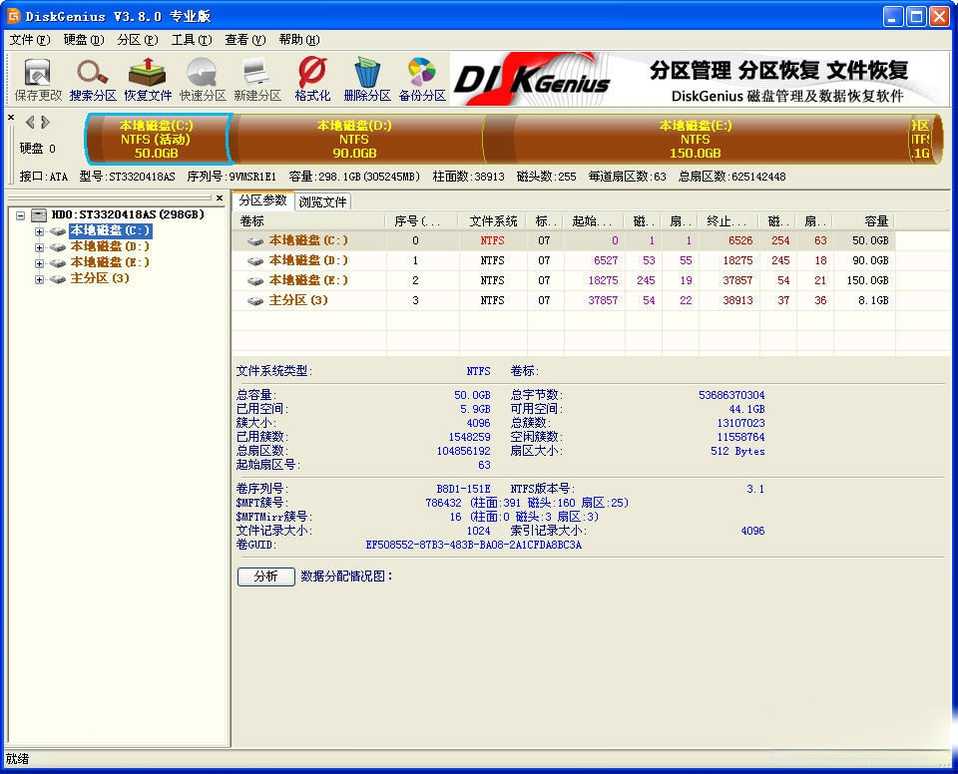This screenshot has height=774, width=958.
Task: Click the drive icon beside 本地磁盘(E:) in tree
Action: pos(57,263)
